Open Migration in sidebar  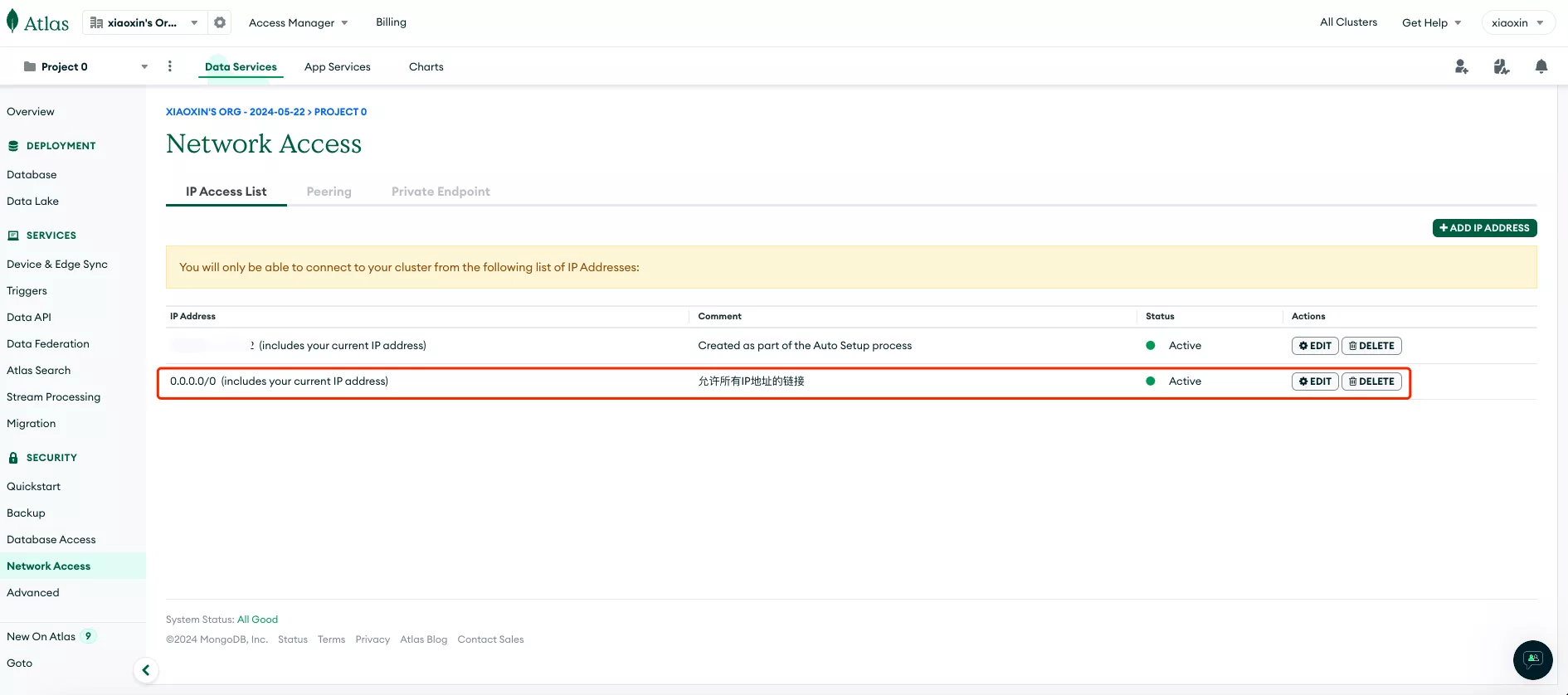(32, 424)
